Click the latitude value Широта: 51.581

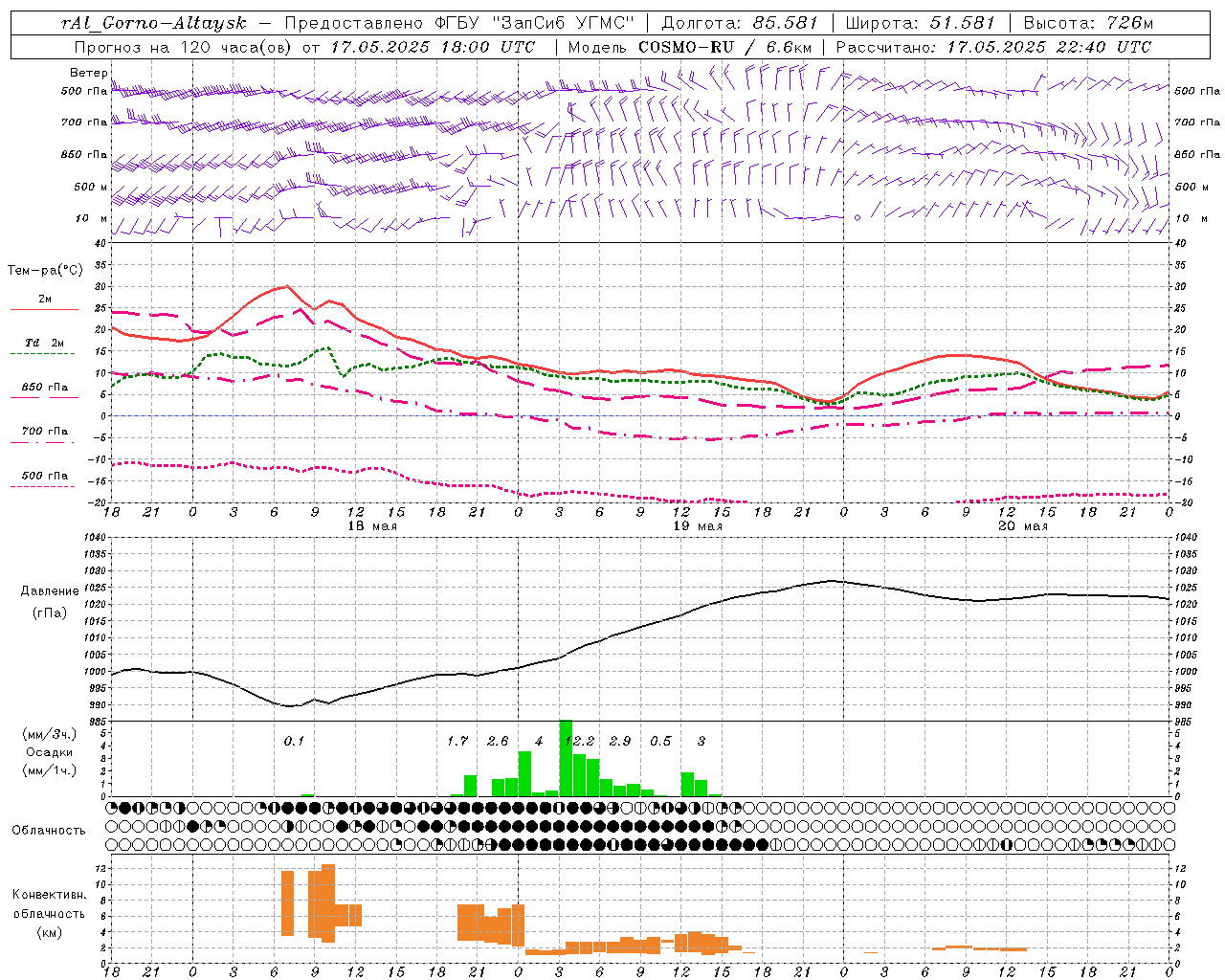point(921,23)
